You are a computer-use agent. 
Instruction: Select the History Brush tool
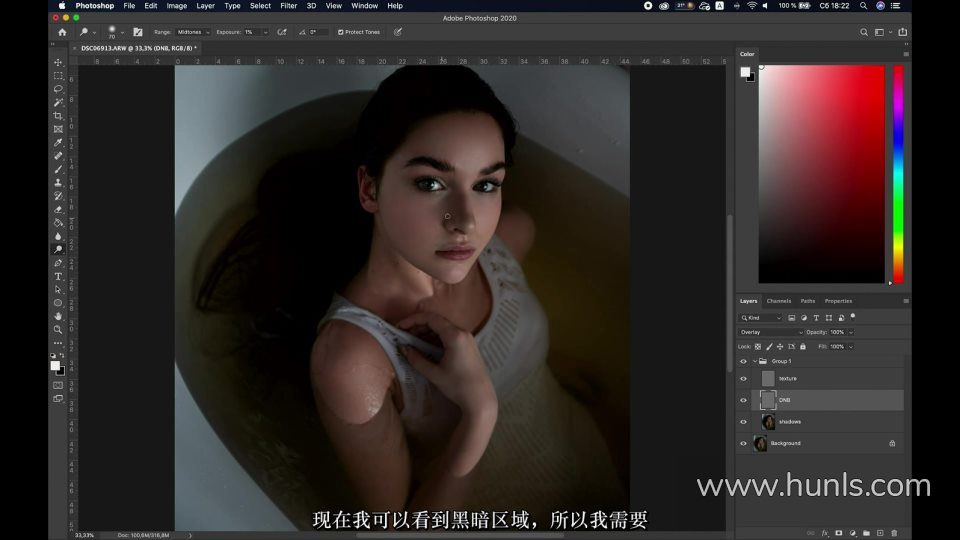pyautogui.click(x=58, y=197)
